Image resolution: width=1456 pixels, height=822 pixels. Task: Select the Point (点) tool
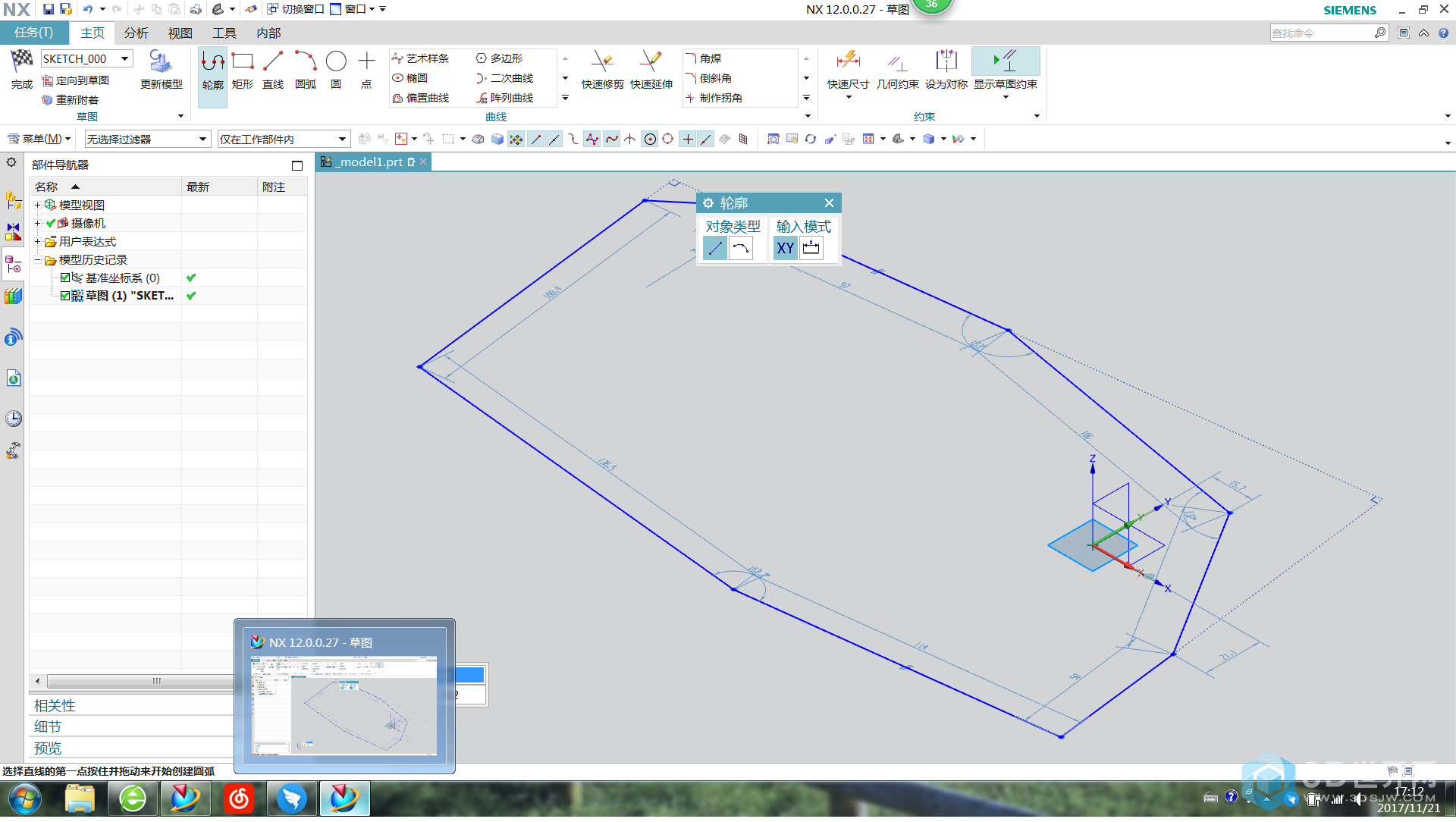pyautogui.click(x=366, y=71)
